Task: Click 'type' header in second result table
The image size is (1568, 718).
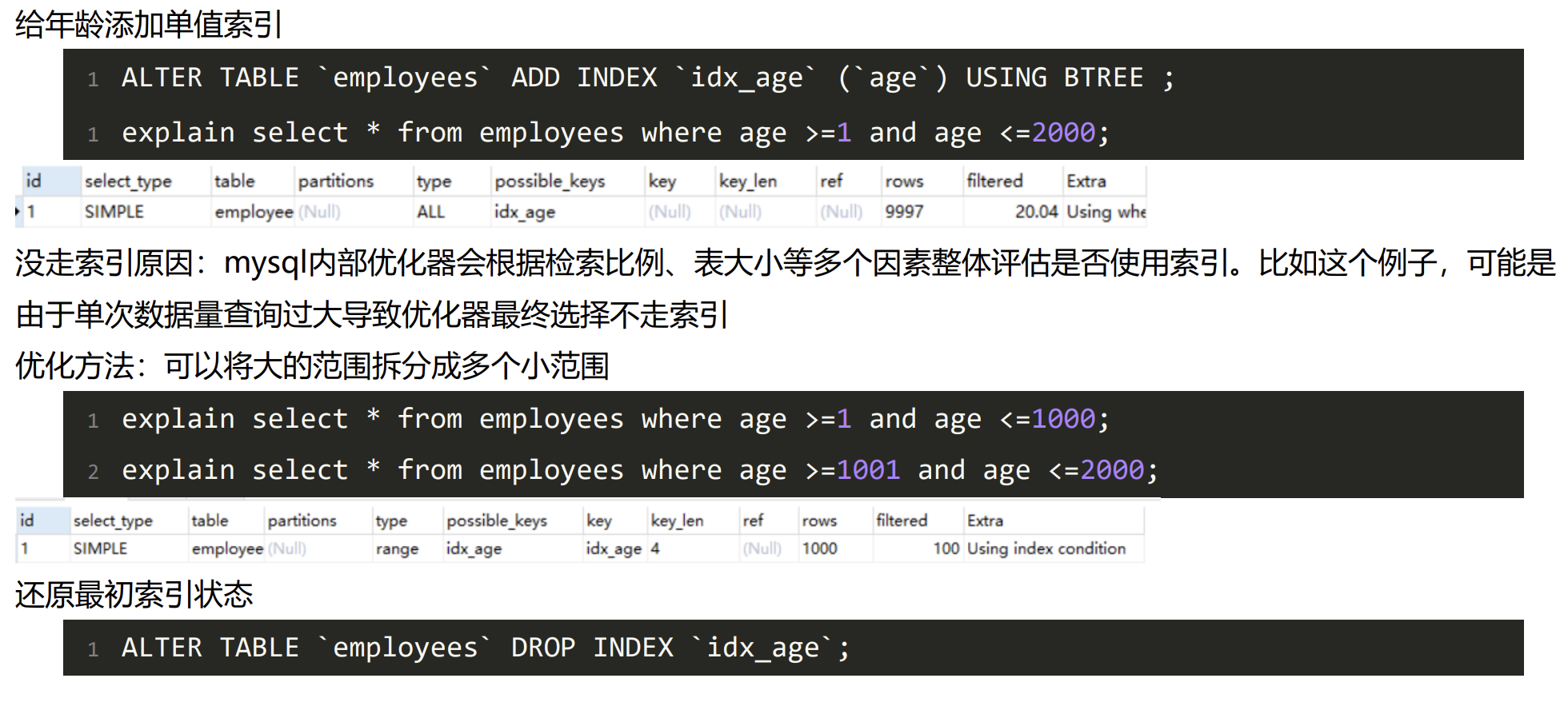Action: pos(391,521)
